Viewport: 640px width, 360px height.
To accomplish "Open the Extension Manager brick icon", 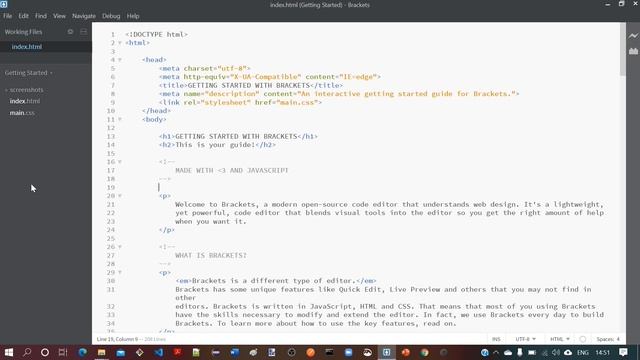I will click(633, 51).
